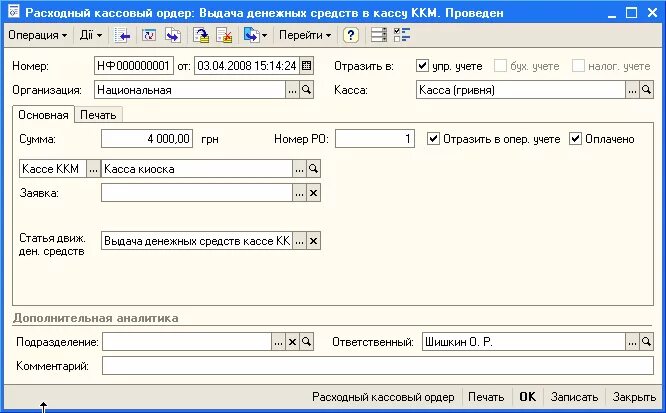
Task: Click the cancel posting icon with red cross
Action: coord(224,35)
